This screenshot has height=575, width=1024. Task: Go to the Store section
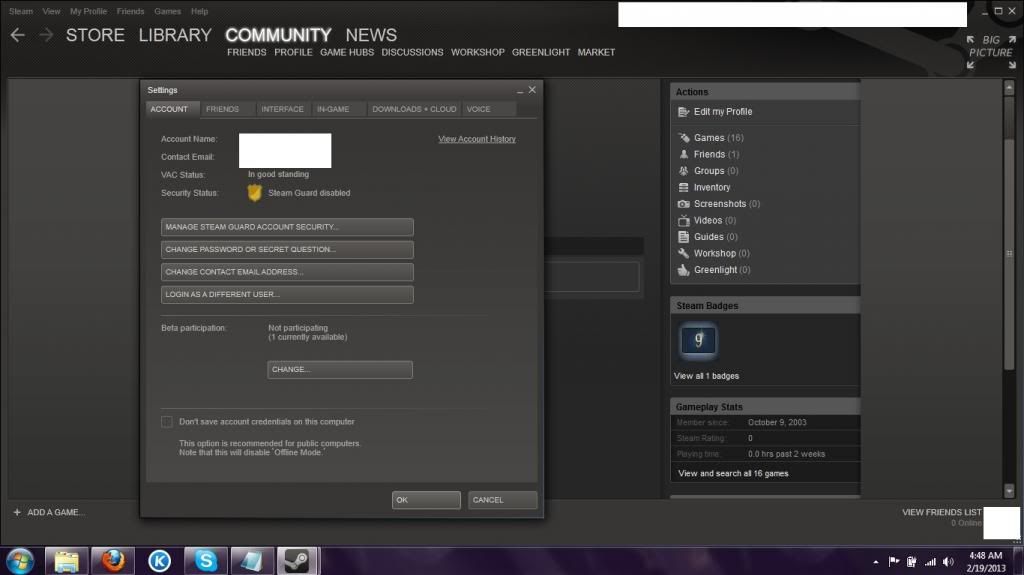tap(95, 35)
